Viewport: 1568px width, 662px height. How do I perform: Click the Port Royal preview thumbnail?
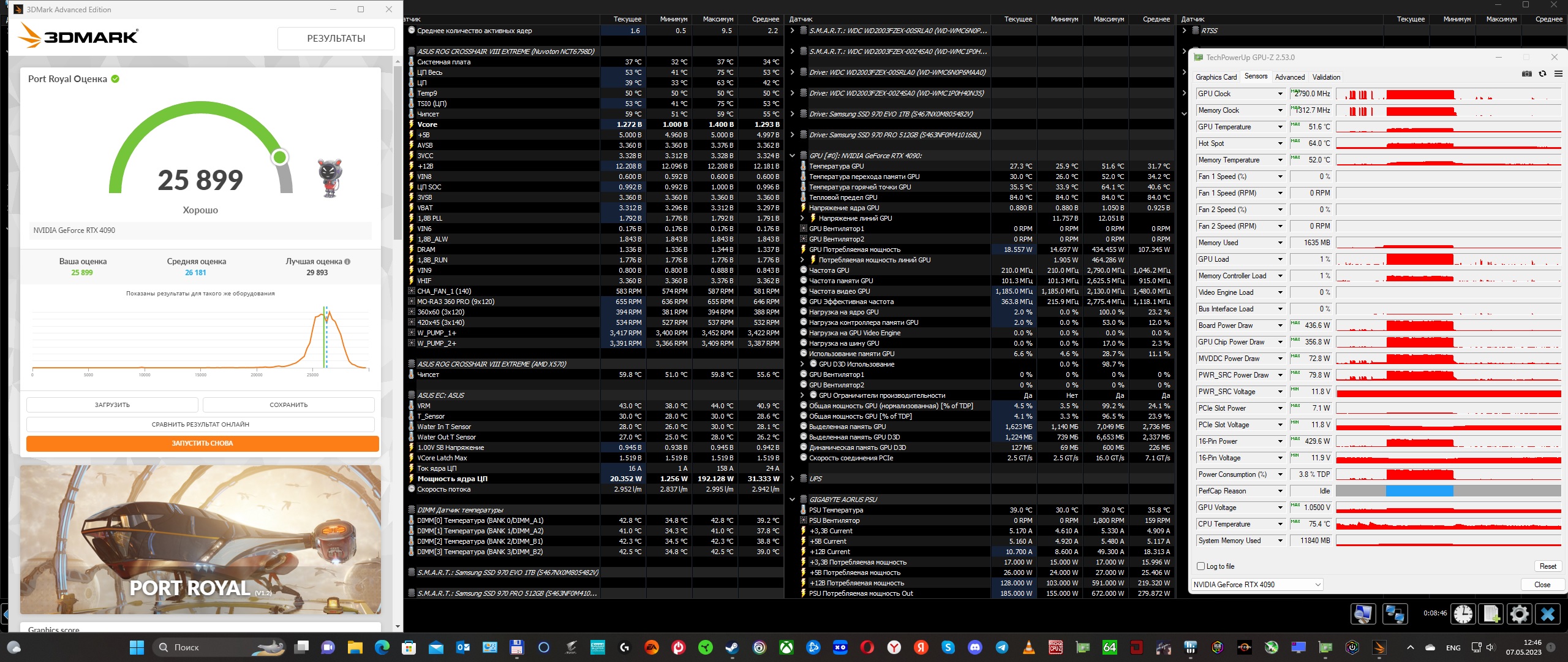pyautogui.click(x=200, y=539)
